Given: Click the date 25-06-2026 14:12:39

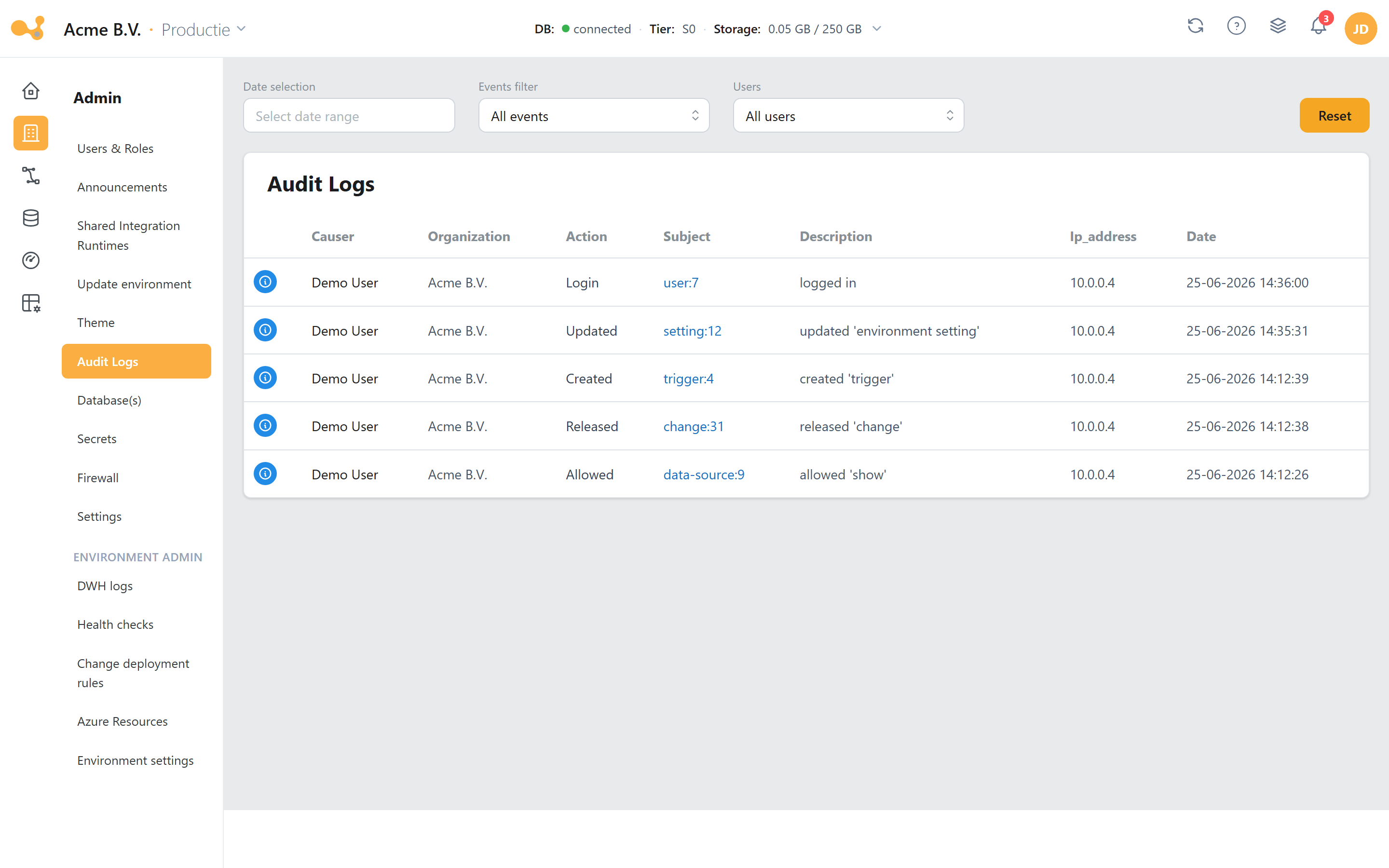Looking at the screenshot, I should (1247, 379).
